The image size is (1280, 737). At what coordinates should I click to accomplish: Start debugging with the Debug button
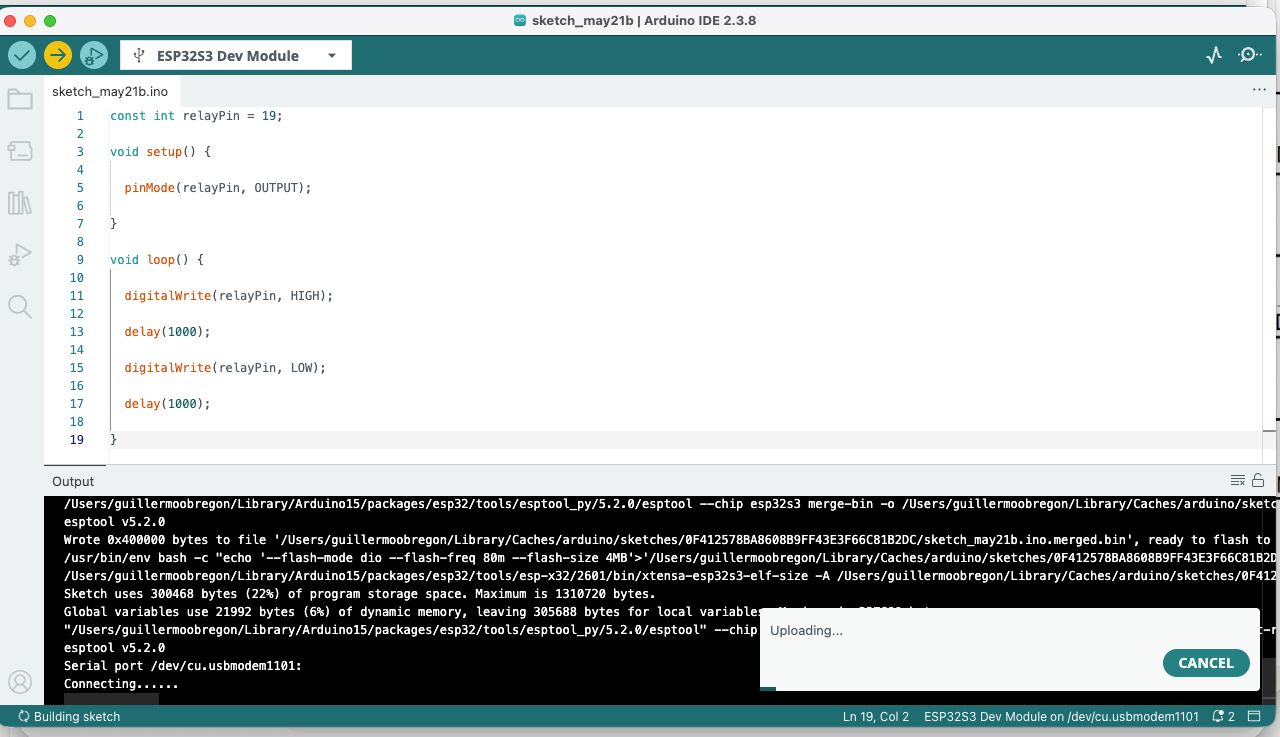tap(94, 55)
